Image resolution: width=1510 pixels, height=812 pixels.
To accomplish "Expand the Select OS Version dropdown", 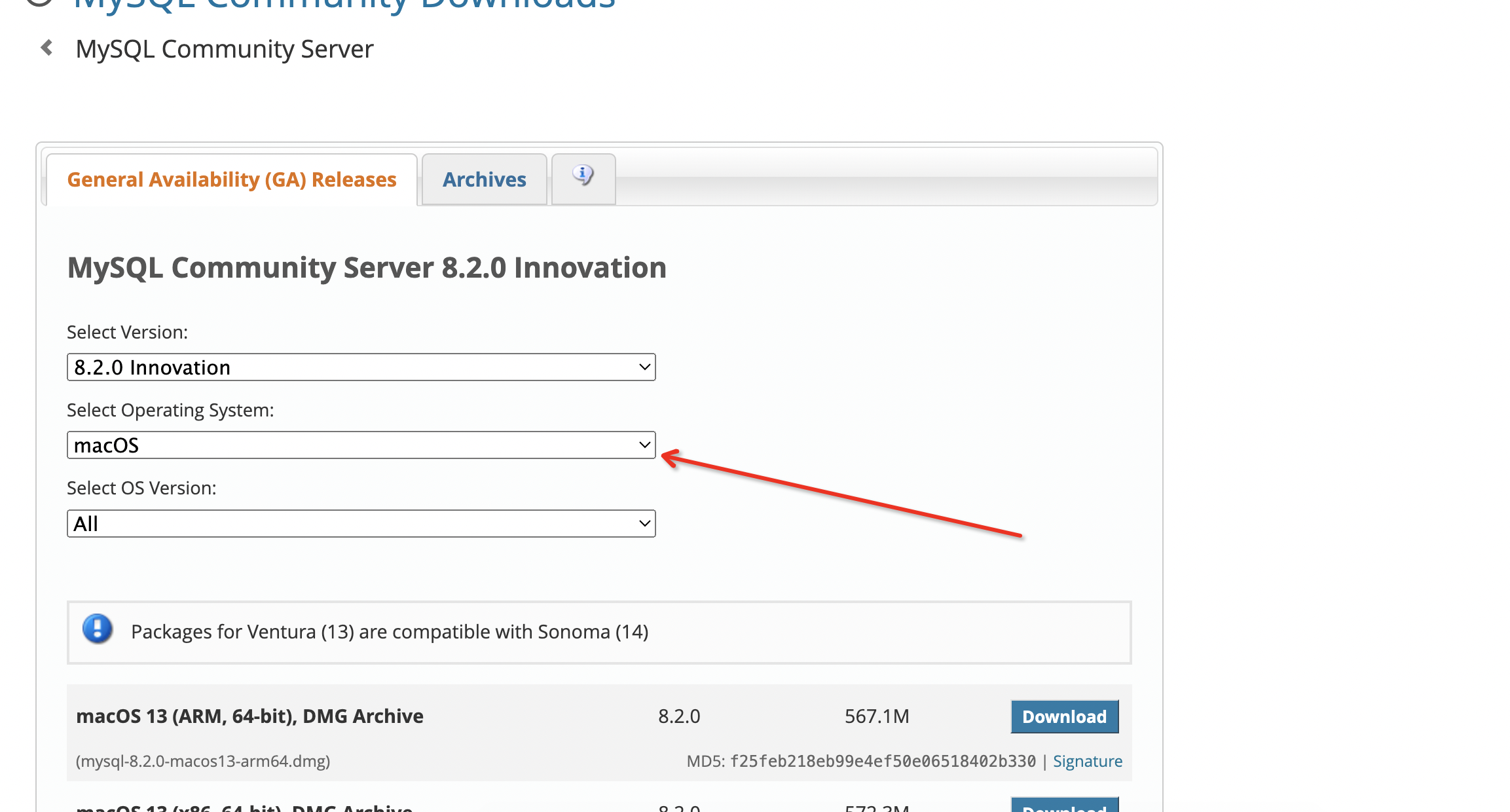I will (x=361, y=524).
